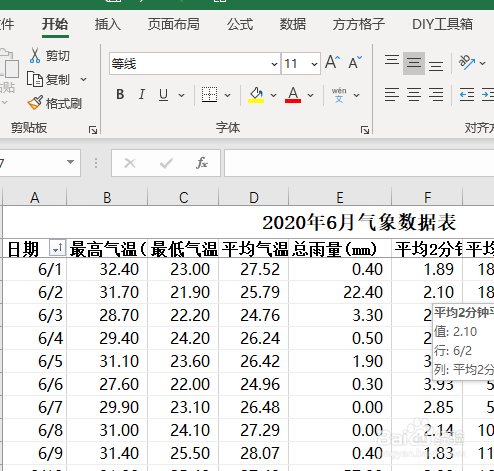Decrease indent icon

tap(467, 95)
